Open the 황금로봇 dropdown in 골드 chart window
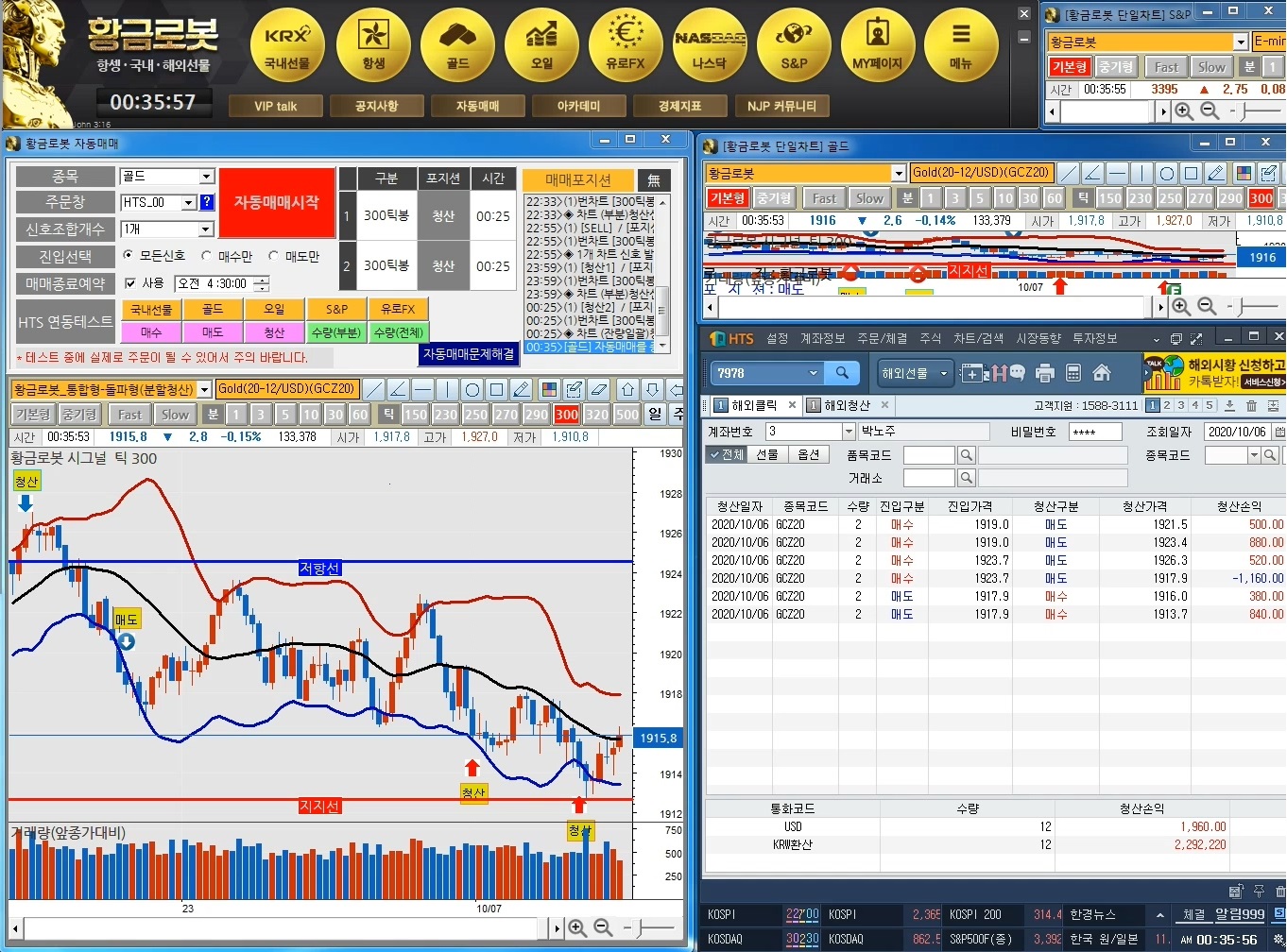 pyautogui.click(x=899, y=174)
